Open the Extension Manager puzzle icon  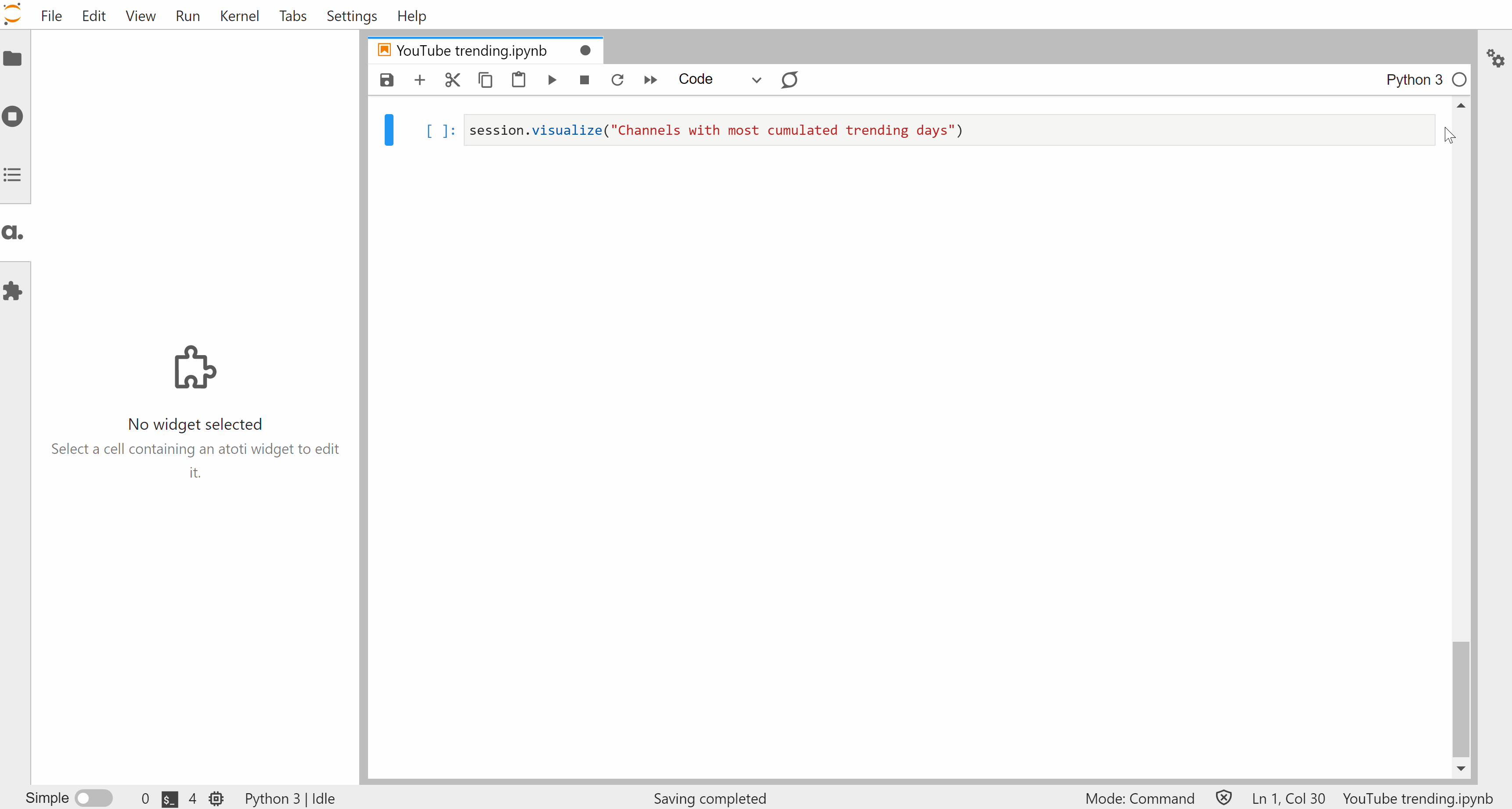[x=12, y=291]
